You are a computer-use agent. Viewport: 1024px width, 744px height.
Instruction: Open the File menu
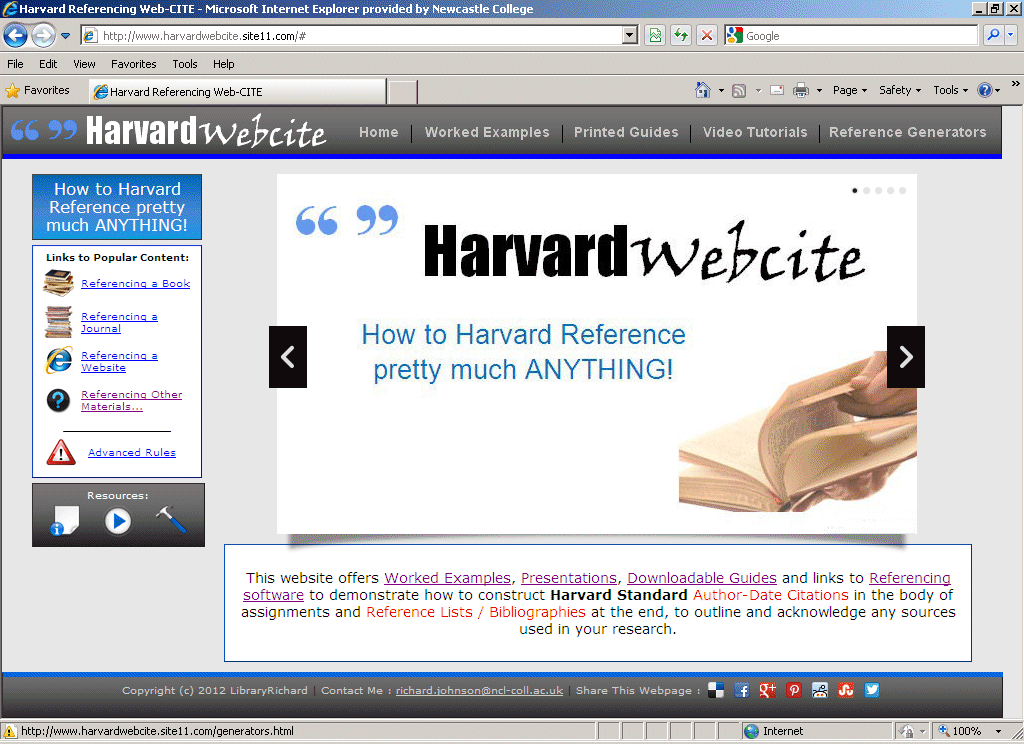(15, 64)
